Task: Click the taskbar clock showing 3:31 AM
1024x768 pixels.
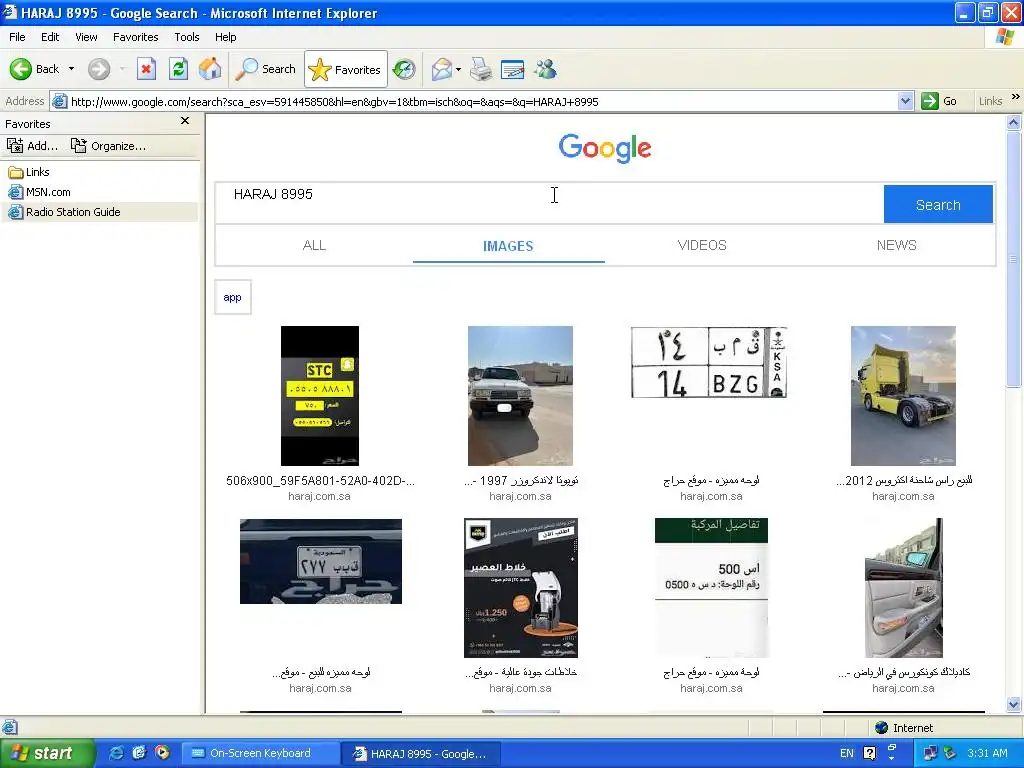Action: (x=987, y=753)
